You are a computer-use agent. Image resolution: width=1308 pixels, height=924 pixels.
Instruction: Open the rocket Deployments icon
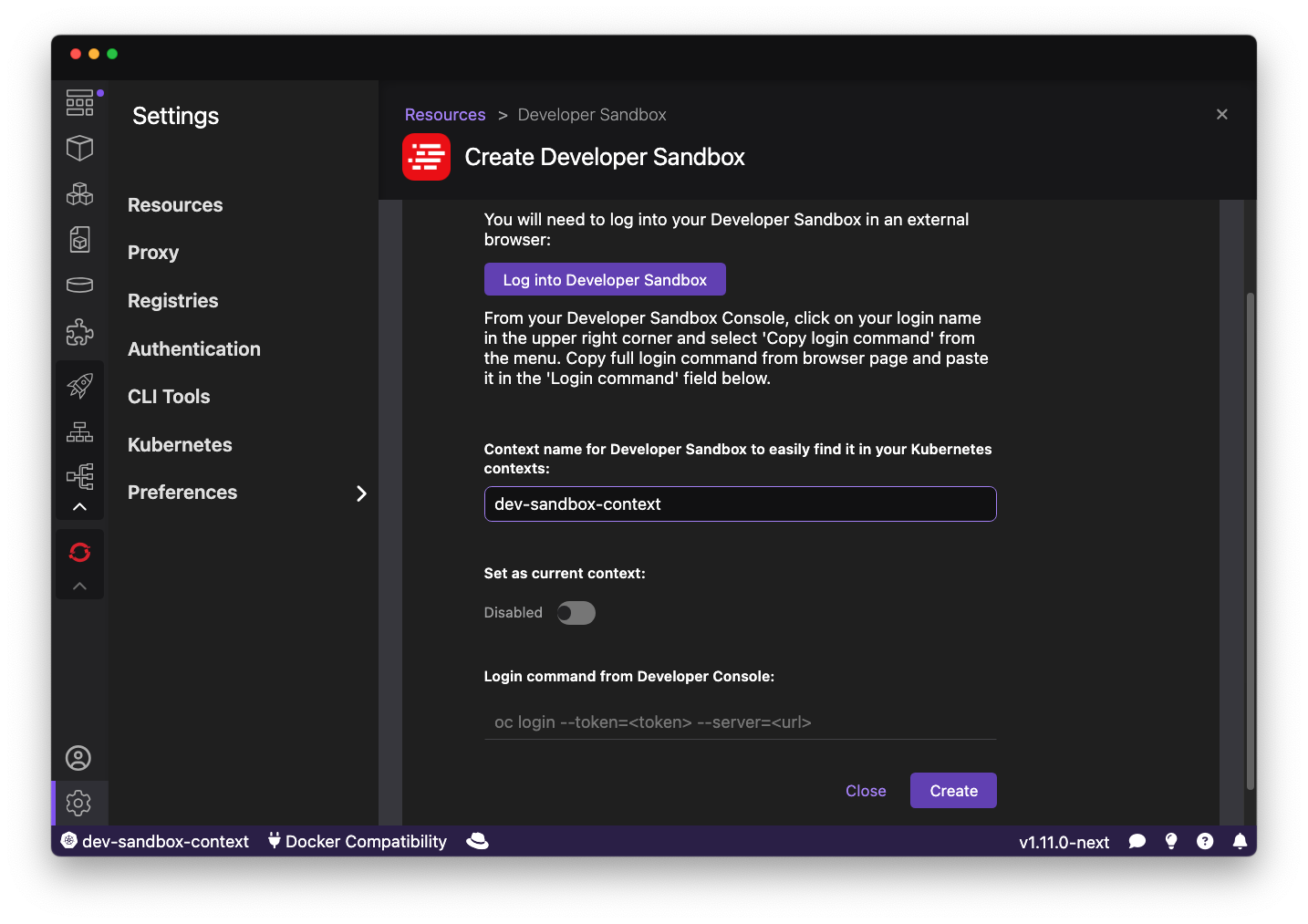click(x=79, y=386)
